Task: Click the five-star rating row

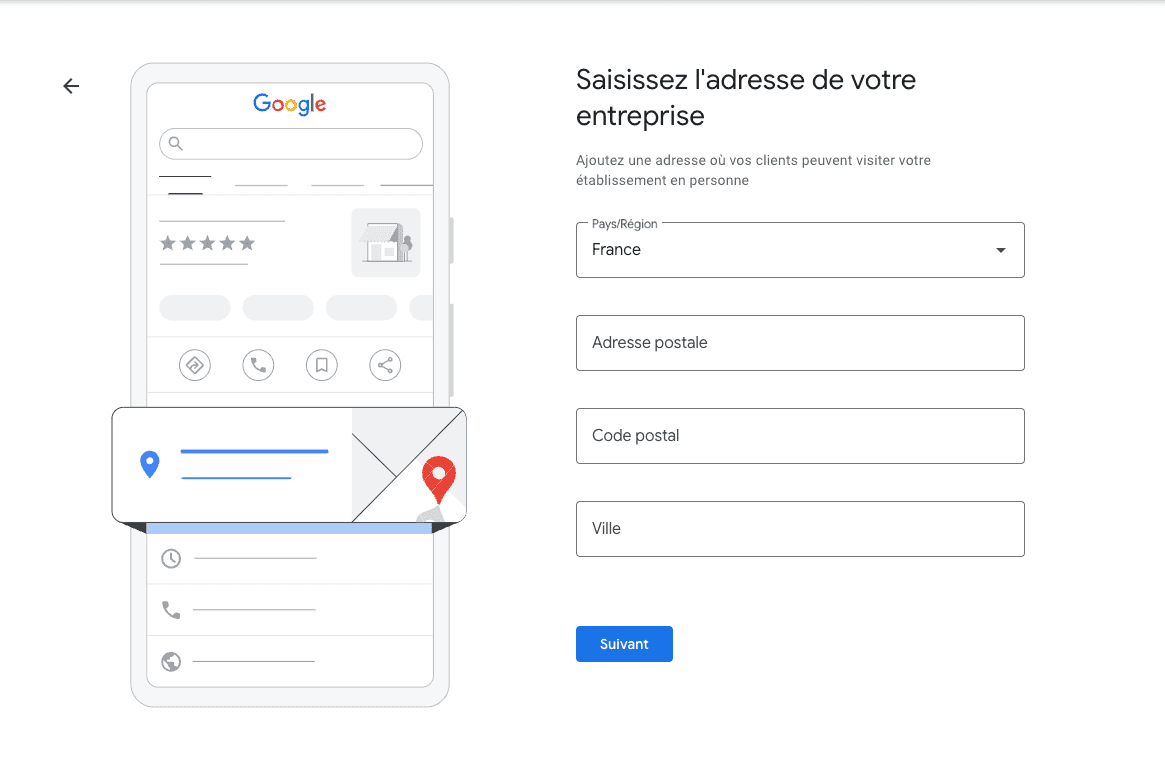Action: point(208,243)
